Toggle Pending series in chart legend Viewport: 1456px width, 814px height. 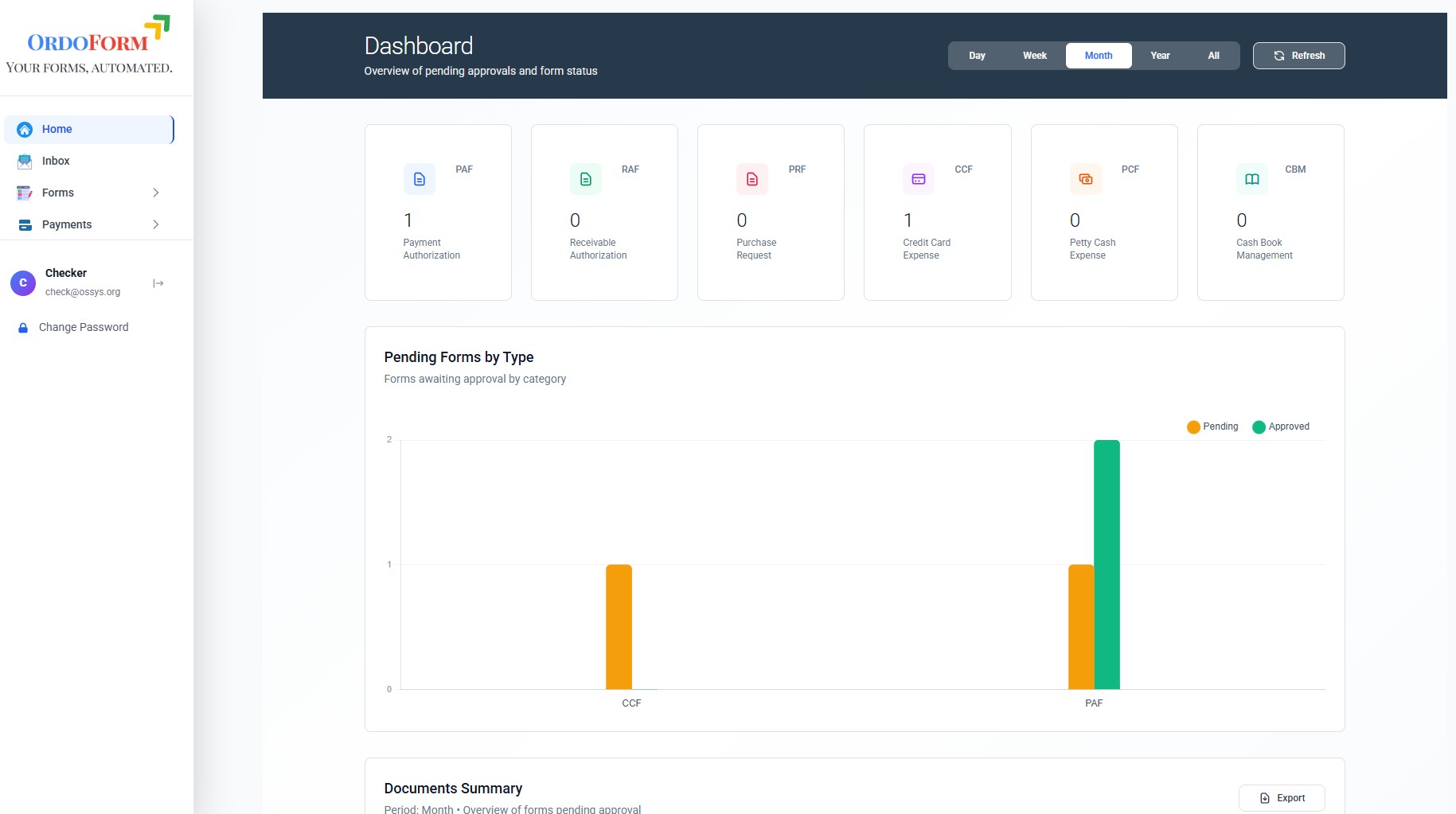click(1212, 426)
